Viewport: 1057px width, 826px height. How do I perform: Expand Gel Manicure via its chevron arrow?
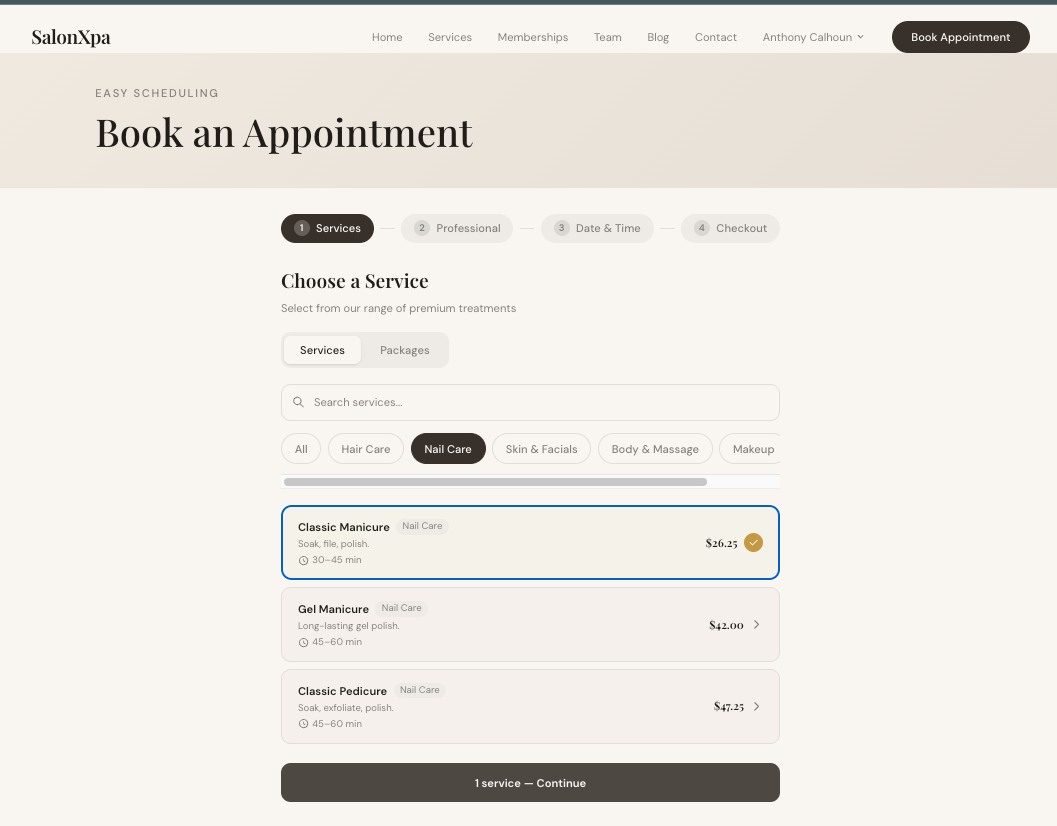coord(756,624)
